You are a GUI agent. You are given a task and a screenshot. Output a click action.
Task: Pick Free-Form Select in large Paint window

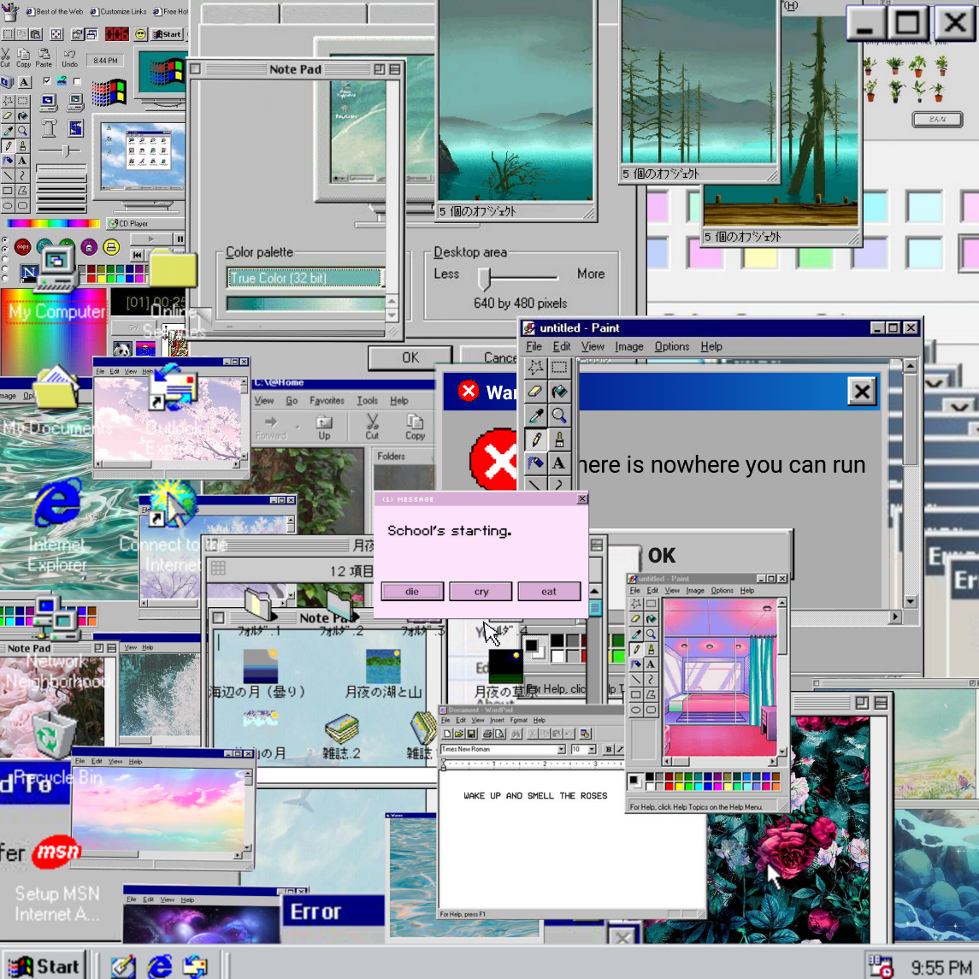[x=535, y=368]
